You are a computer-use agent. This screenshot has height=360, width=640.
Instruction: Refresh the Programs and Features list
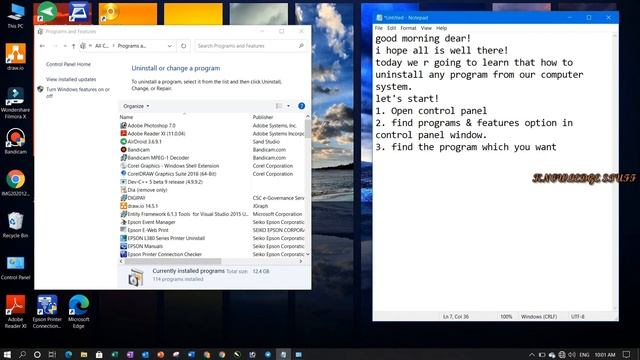(184, 46)
